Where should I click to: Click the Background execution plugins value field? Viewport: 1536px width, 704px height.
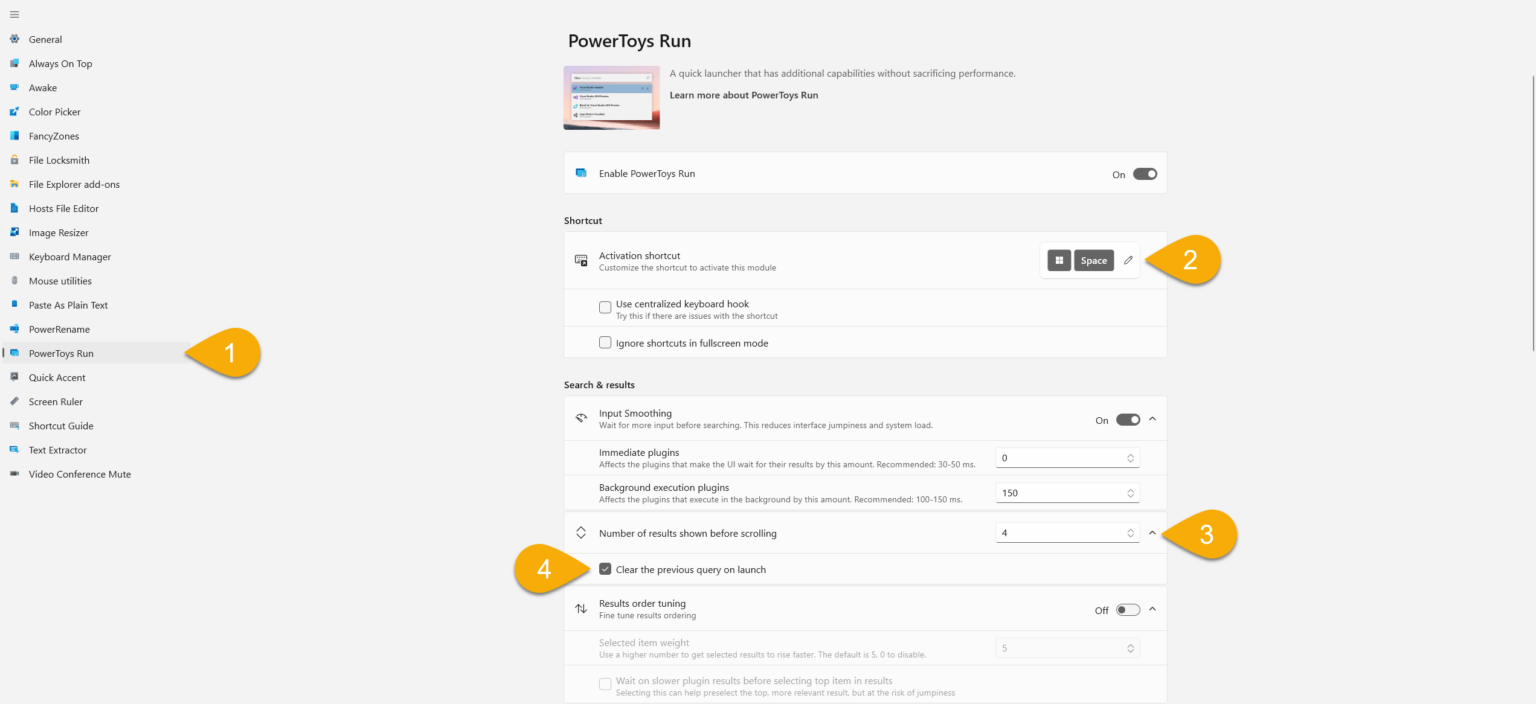pos(1058,493)
